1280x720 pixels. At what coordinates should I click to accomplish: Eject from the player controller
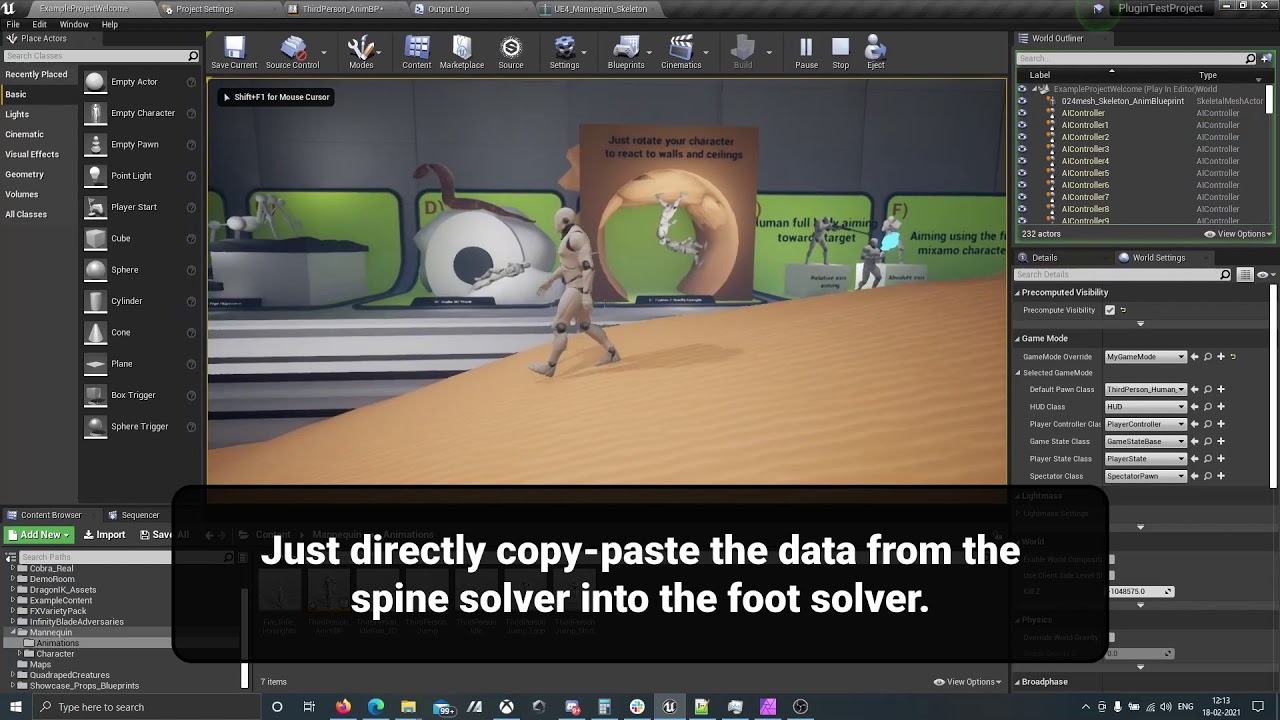tap(876, 52)
